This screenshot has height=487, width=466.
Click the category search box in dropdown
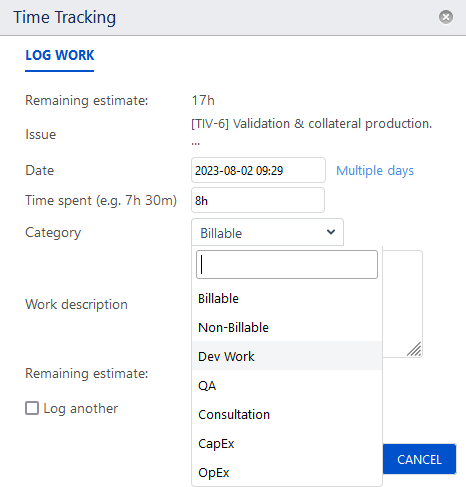pos(287,265)
